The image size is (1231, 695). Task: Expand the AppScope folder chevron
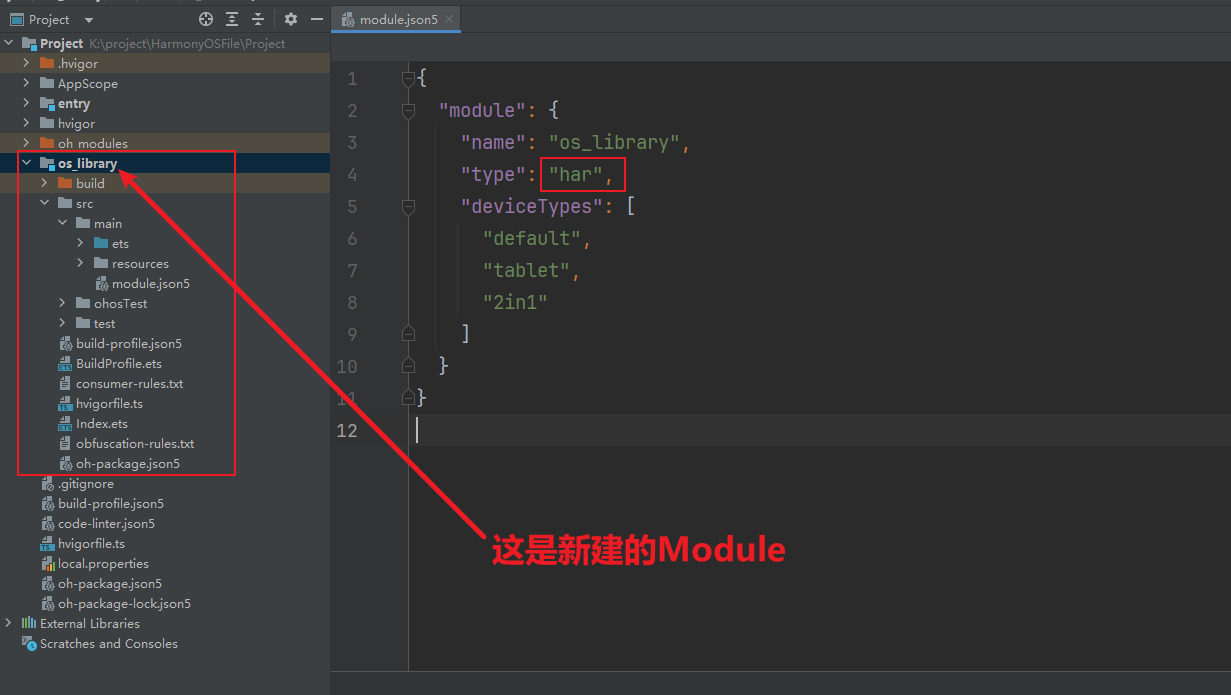click(x=27, y=83)
